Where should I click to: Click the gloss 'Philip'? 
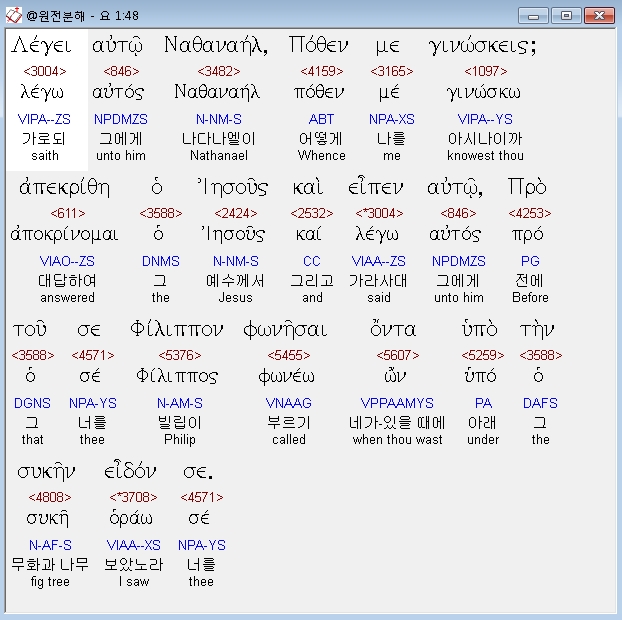[180, 440]
